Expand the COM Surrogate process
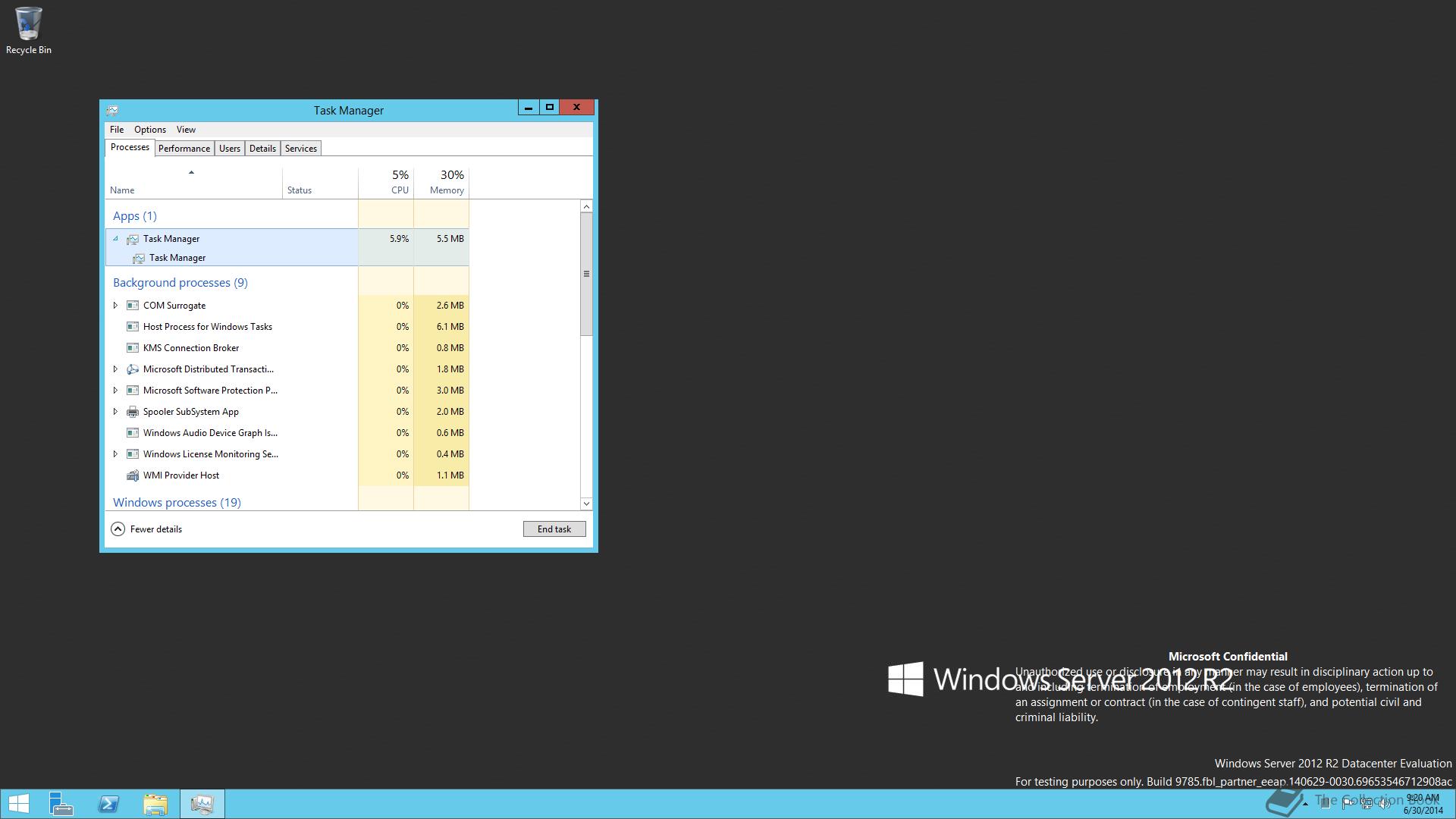Image resolution: width=1456 pixels, height=819 pixels. 115,306
